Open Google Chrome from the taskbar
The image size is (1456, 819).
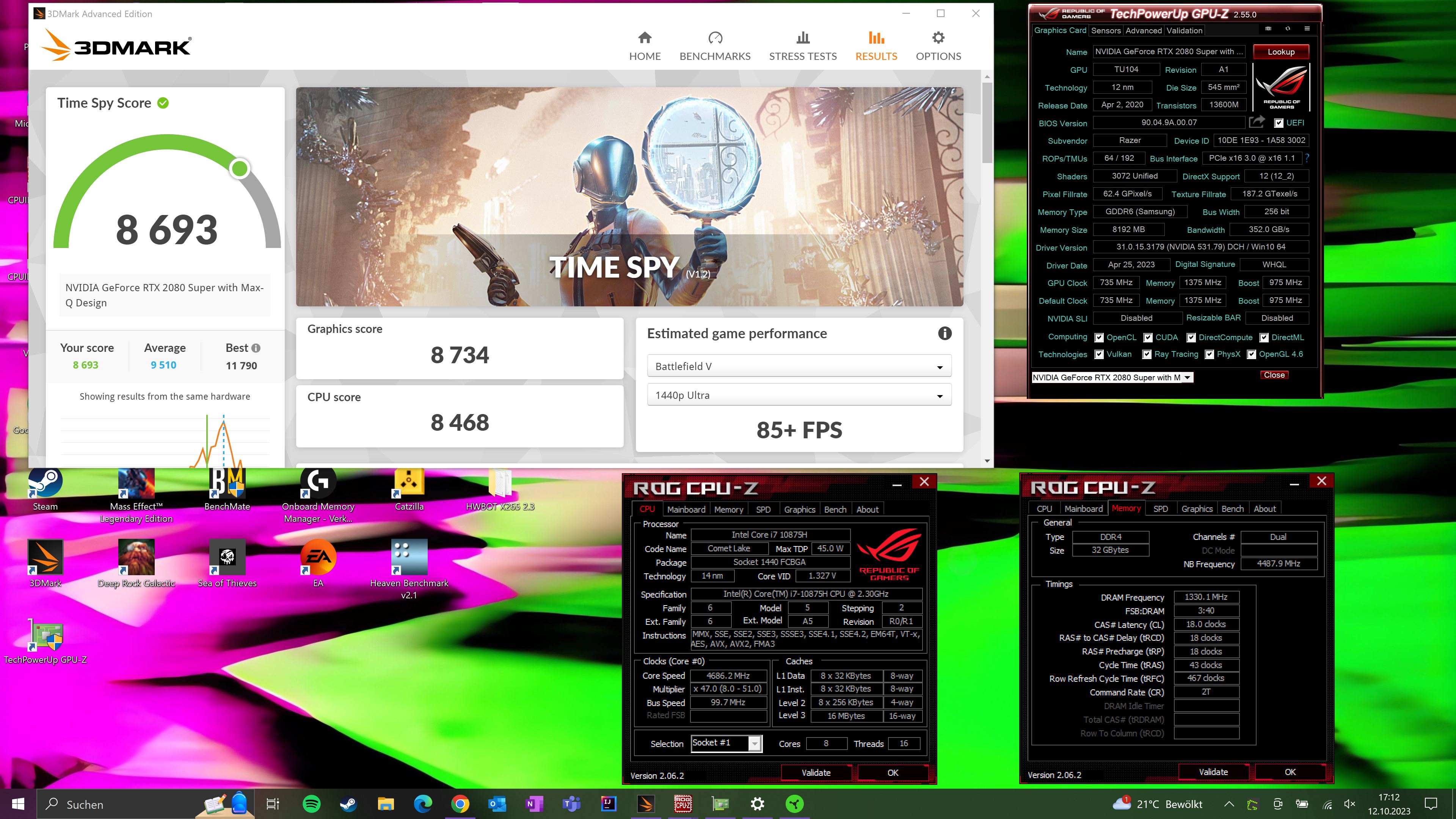point(460,804)
